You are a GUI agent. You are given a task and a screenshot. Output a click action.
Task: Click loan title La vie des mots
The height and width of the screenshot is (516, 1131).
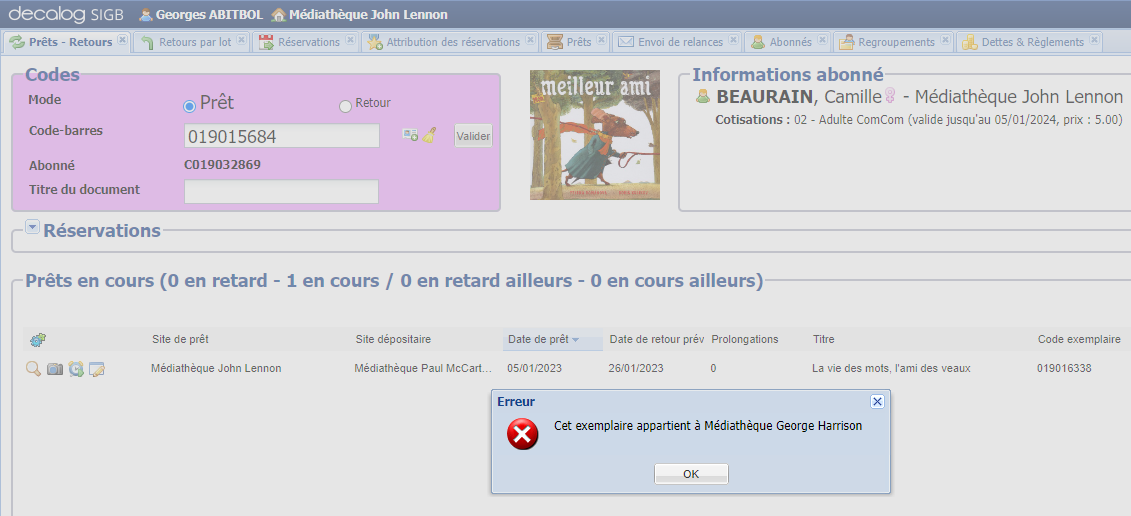[891, 368]
